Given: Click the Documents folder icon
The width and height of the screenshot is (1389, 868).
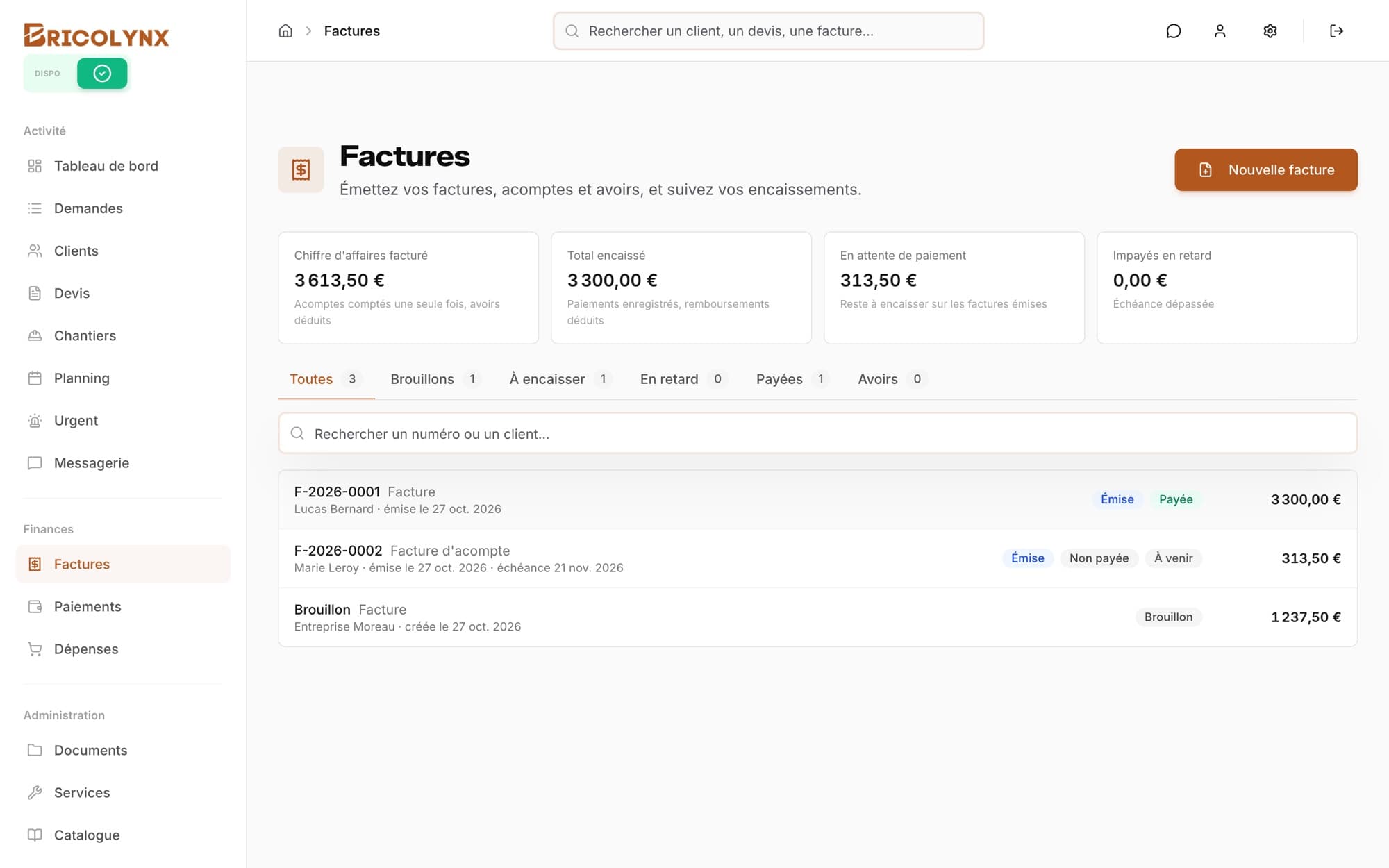Looking at the screenshot, I should tap(35, 750).
